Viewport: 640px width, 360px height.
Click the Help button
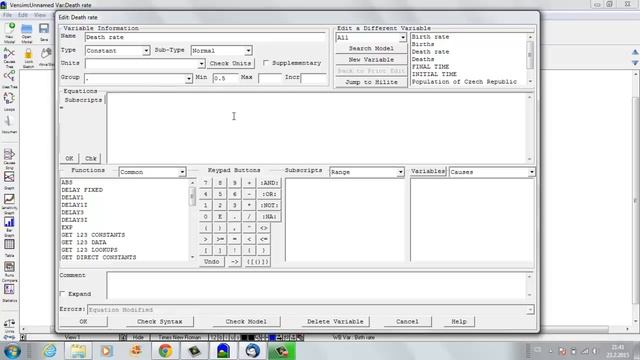click(x=459, y=322)
